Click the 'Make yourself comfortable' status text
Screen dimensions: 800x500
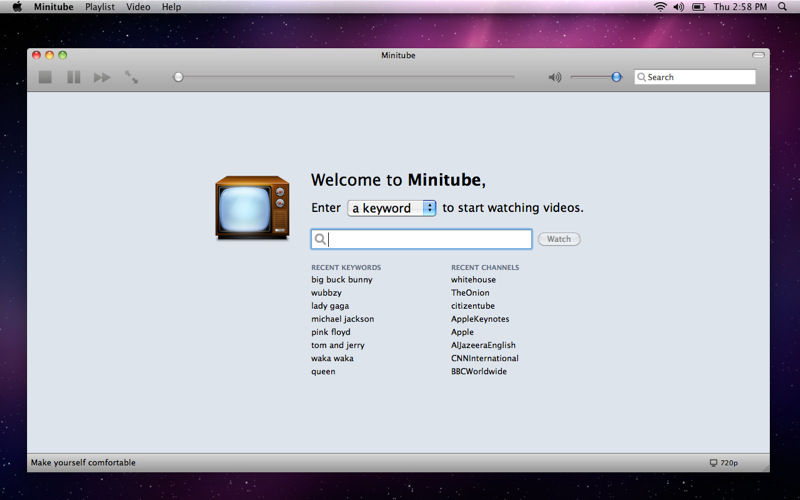(83, 463)
